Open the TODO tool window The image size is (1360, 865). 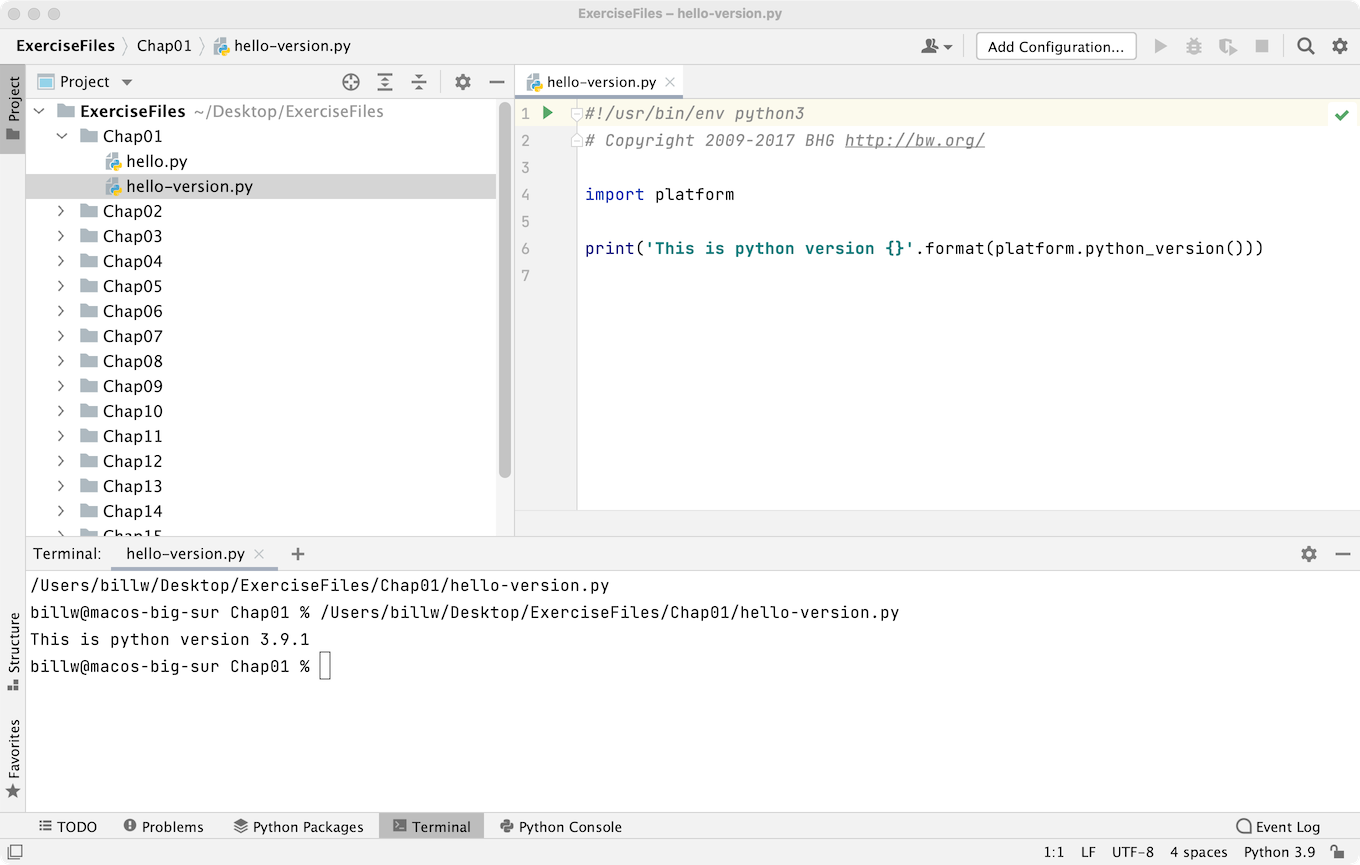coord(68,826)
